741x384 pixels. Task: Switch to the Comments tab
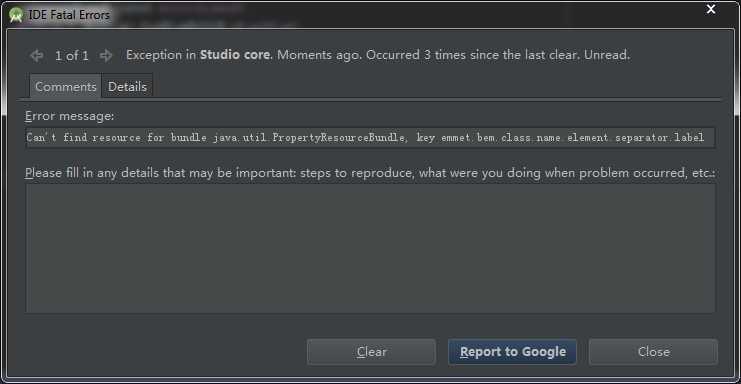click(x=66, y=86)
